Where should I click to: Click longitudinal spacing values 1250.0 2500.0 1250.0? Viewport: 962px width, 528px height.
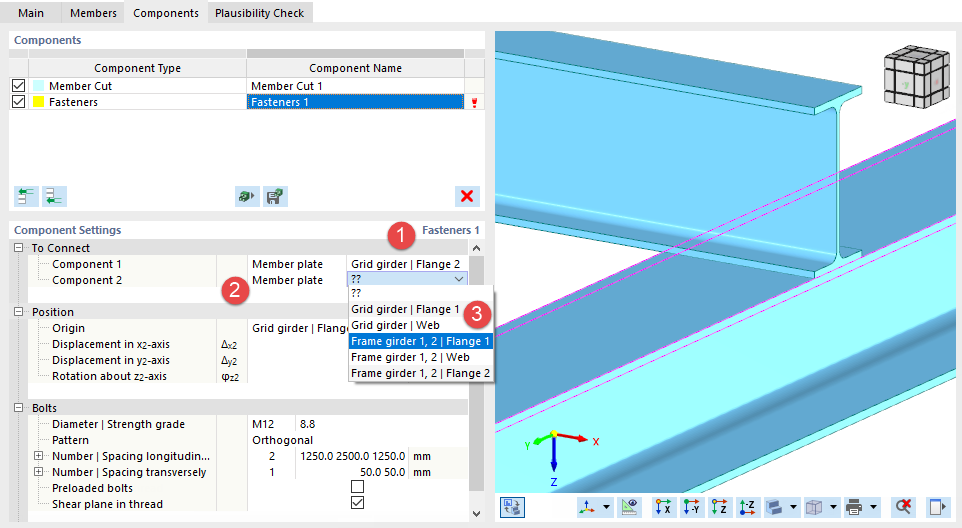coord(352,456)
